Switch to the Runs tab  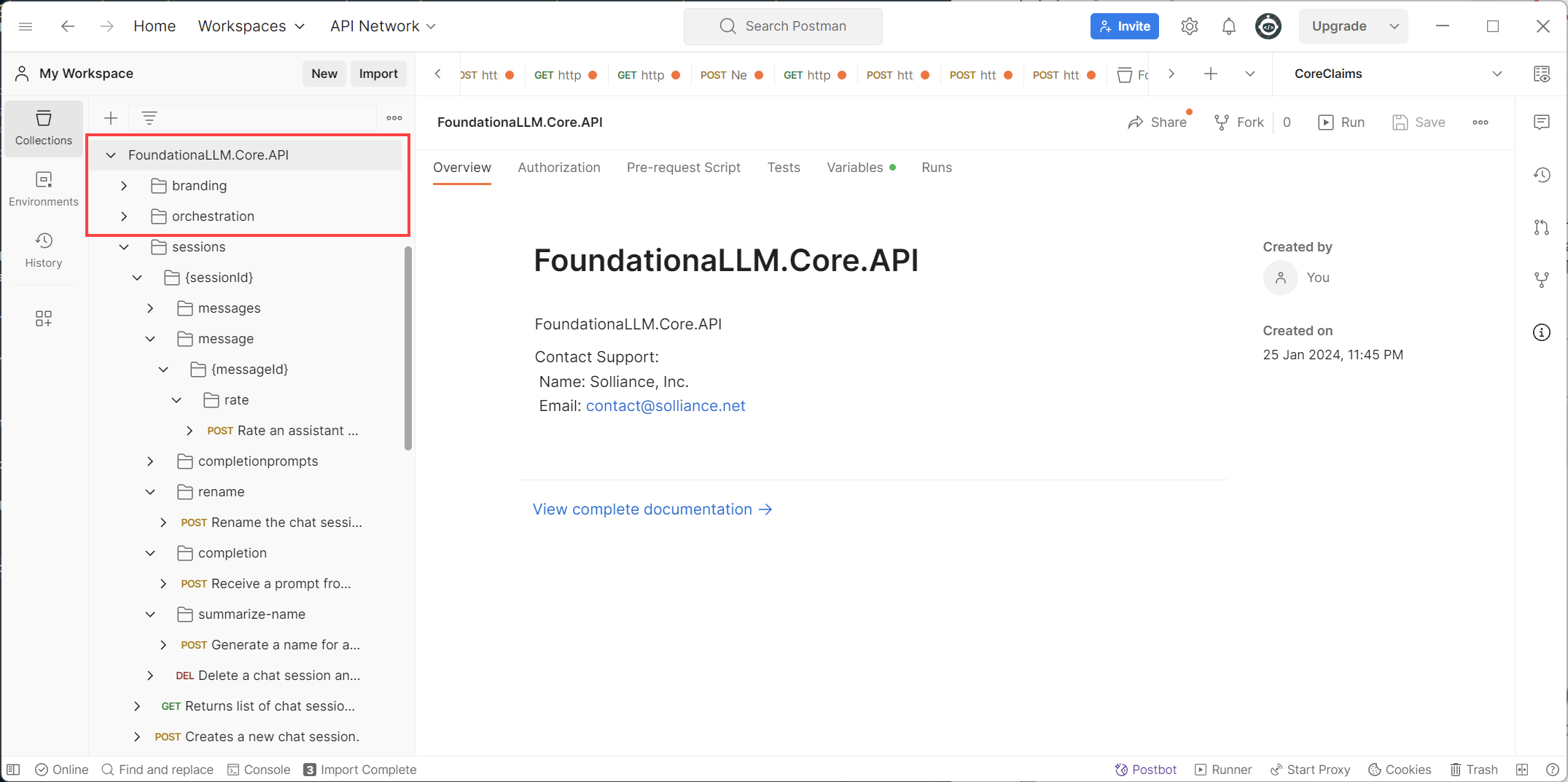[937, 168]
